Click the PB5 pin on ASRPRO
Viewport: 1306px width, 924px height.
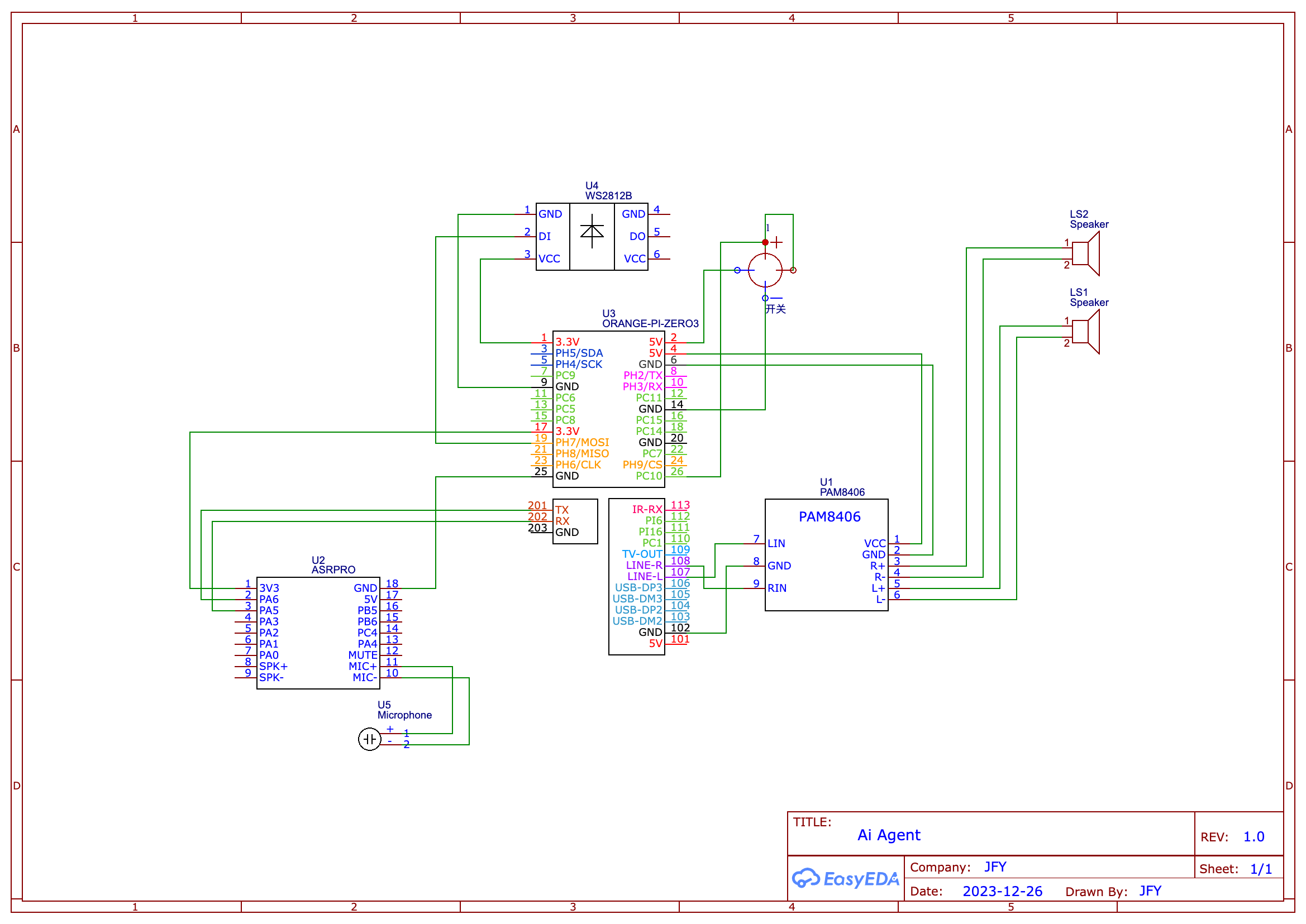(x=367, y=610)
